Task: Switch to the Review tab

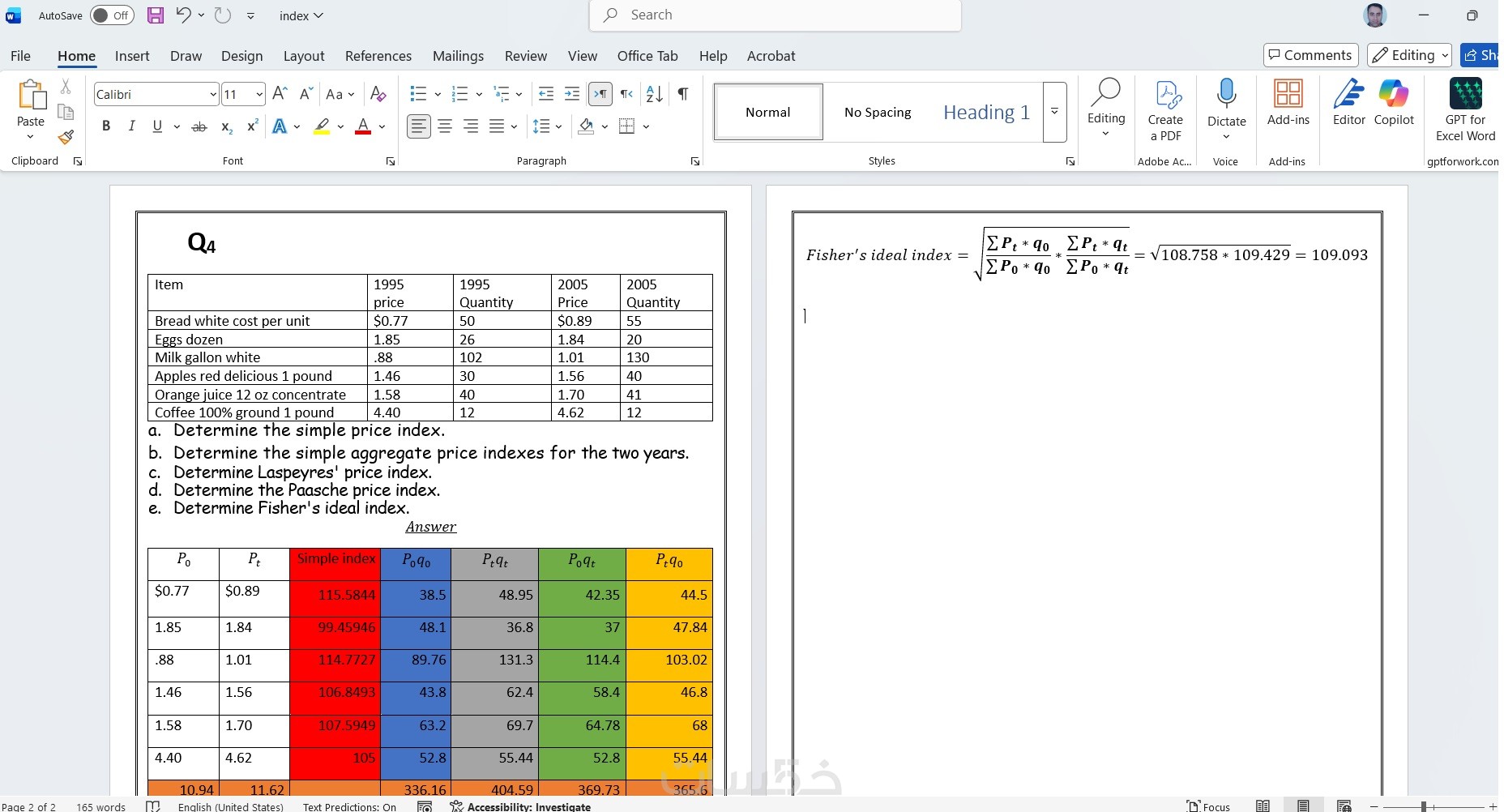Action: pos(526,56)
